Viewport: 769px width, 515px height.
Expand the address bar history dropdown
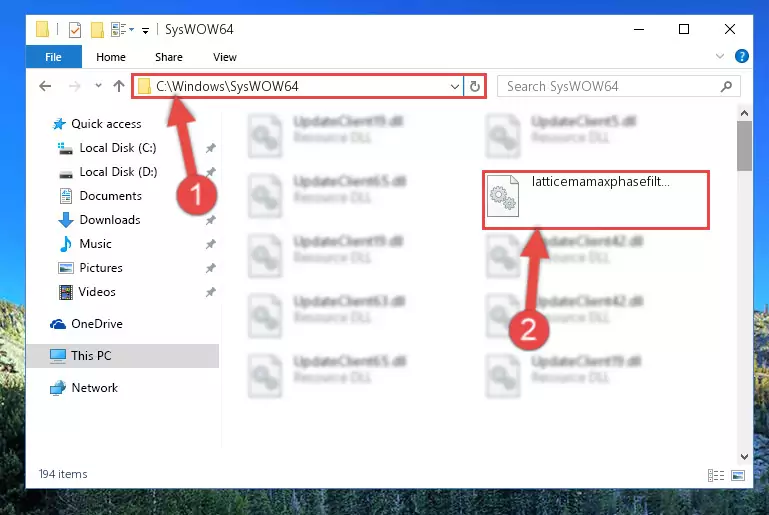point(455,87)
